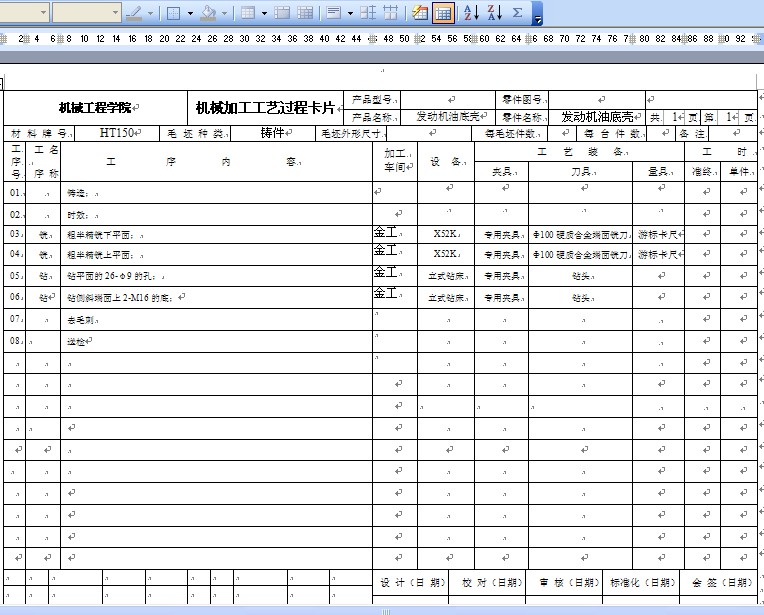Click 立式钻床 cell in row 05
This screenshot has height=615, width=764.
click(x=446, y=276)
